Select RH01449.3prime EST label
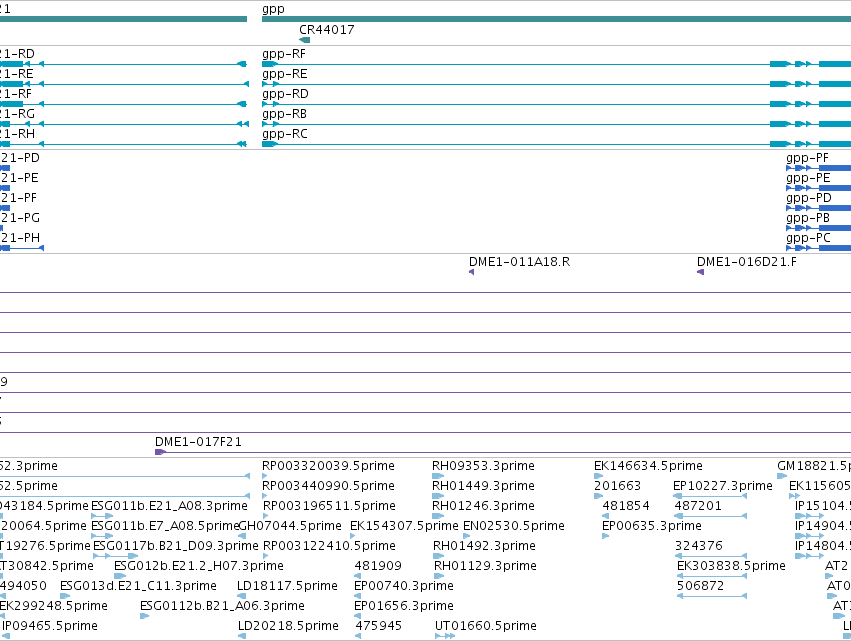The height and width of the screenshot is (641, 851). (x=483, y=486)
